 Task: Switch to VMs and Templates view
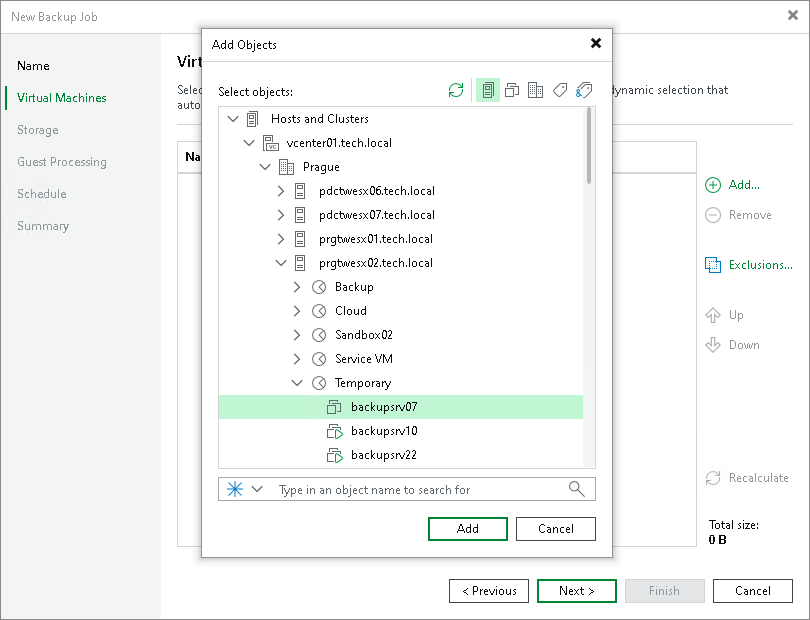pos(512,90)
